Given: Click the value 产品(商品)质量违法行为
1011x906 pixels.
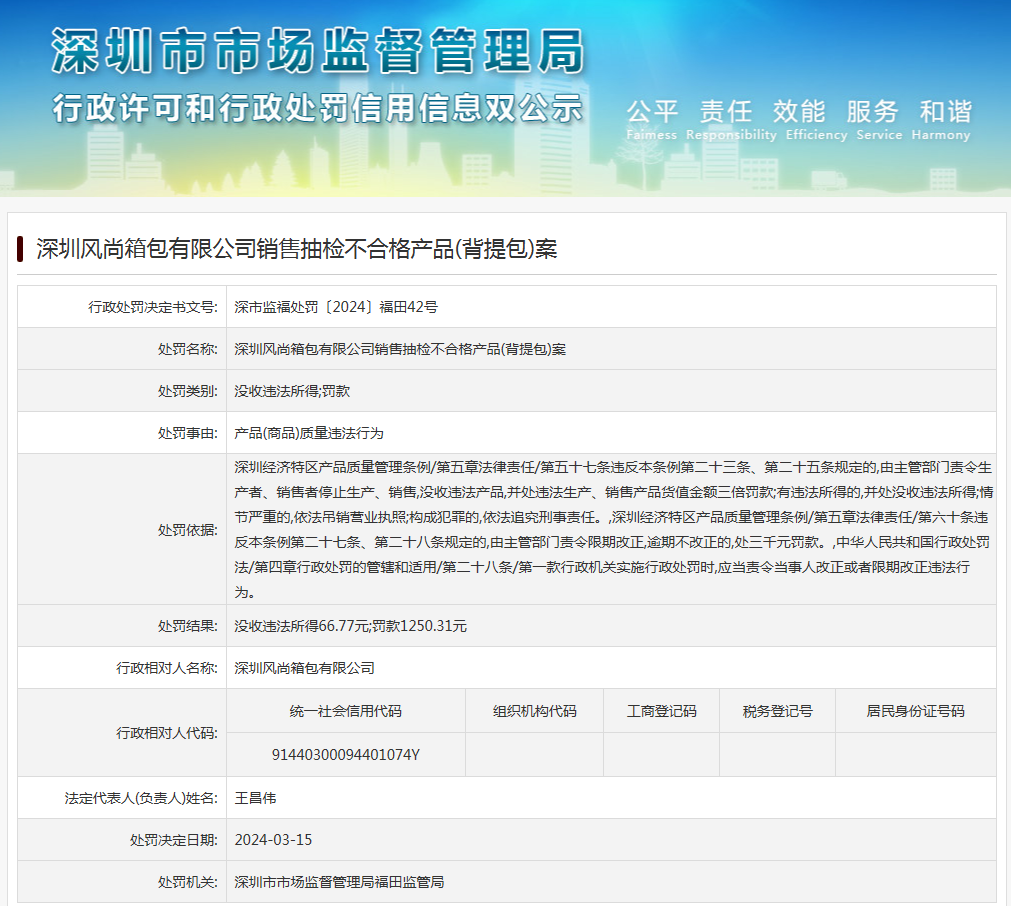Looking at the screenshot, I should (309, 433).
